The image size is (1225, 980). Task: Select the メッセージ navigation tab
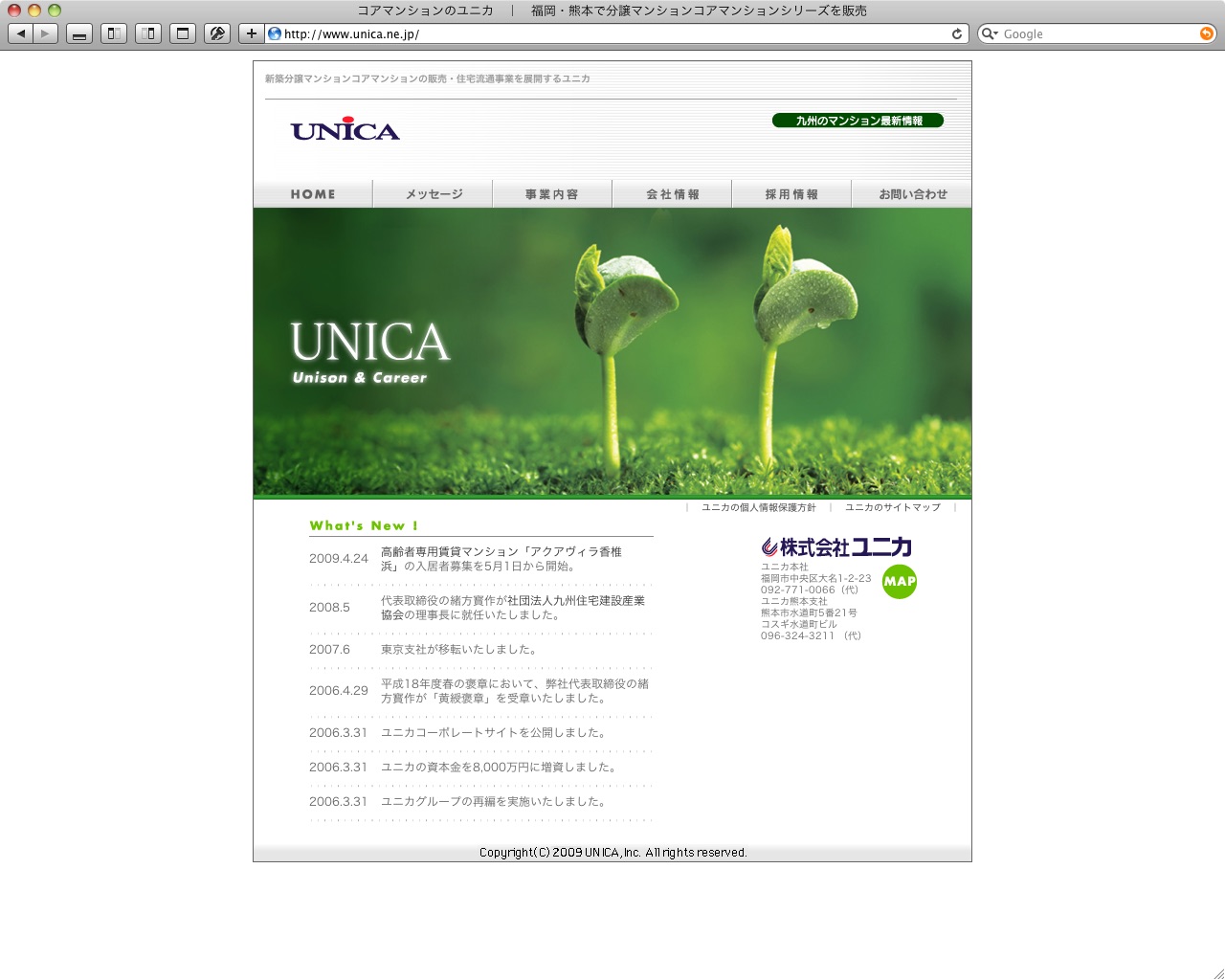pos(433,194)
